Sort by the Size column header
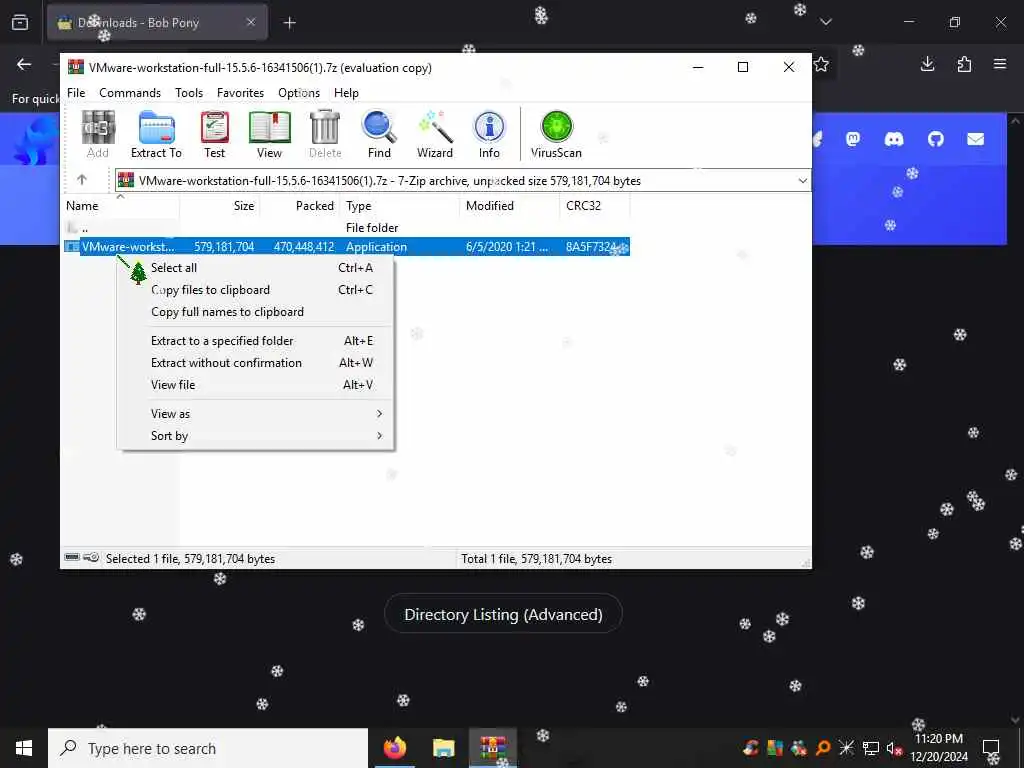 coord(219,206)
